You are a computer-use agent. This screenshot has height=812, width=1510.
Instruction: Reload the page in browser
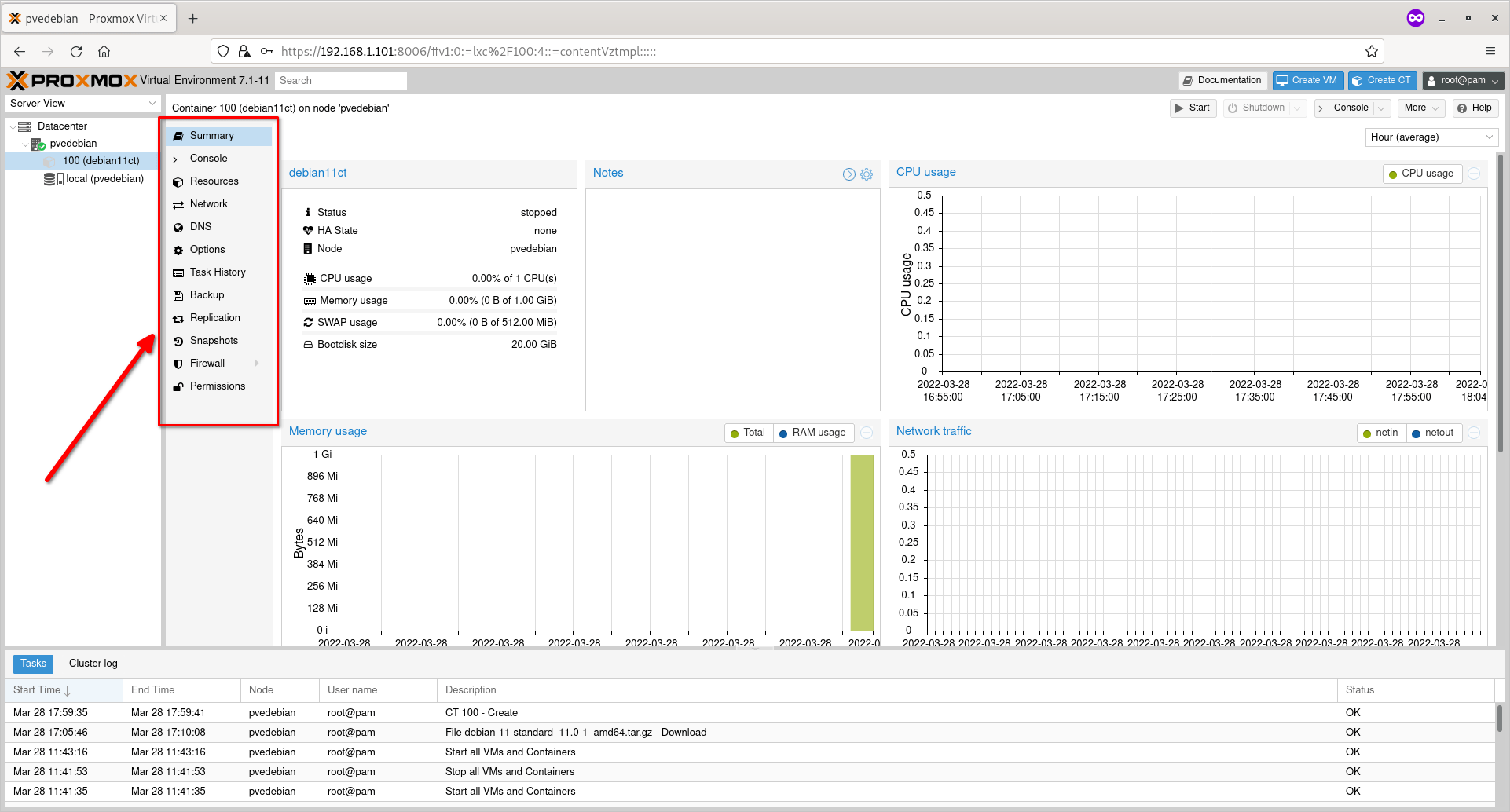pos(76,52)
